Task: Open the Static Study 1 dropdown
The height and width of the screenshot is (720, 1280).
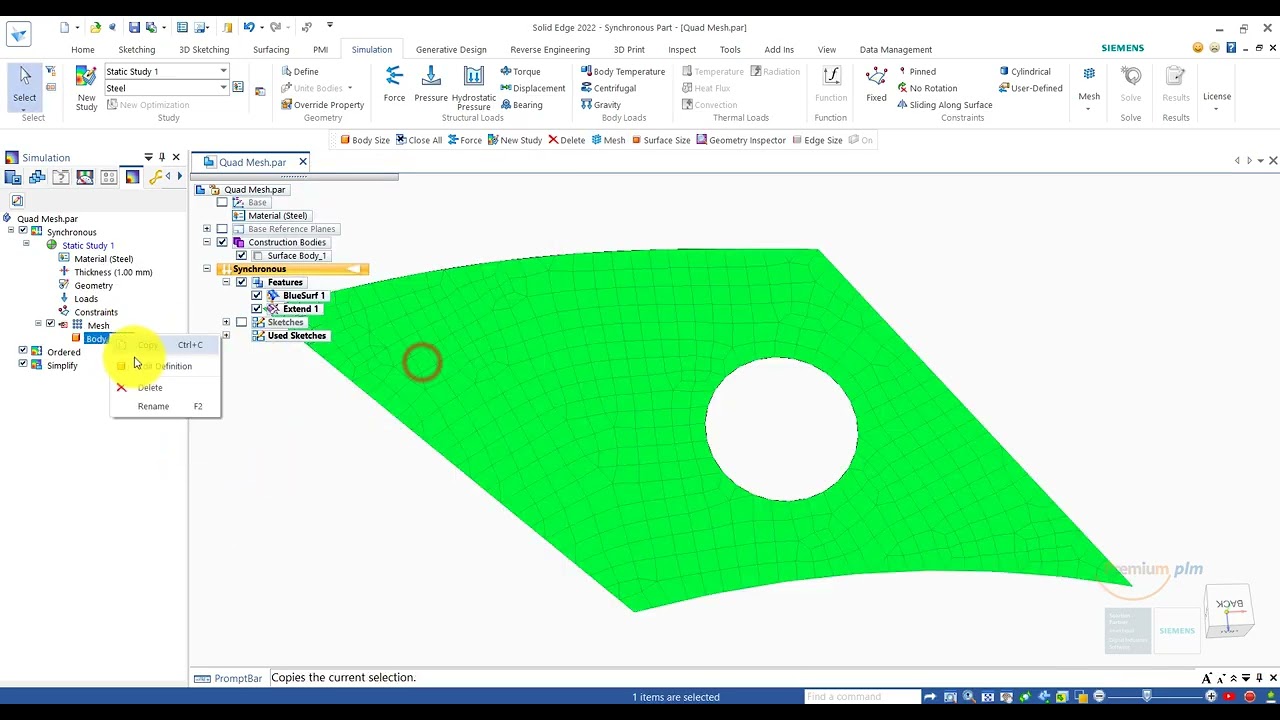Action: click(223, 71)
